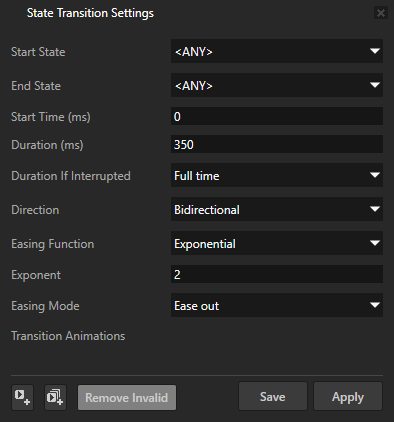Click the Start Time (ms) input field
The width and height of the screenshot is (394, 422).
(277, 116)
